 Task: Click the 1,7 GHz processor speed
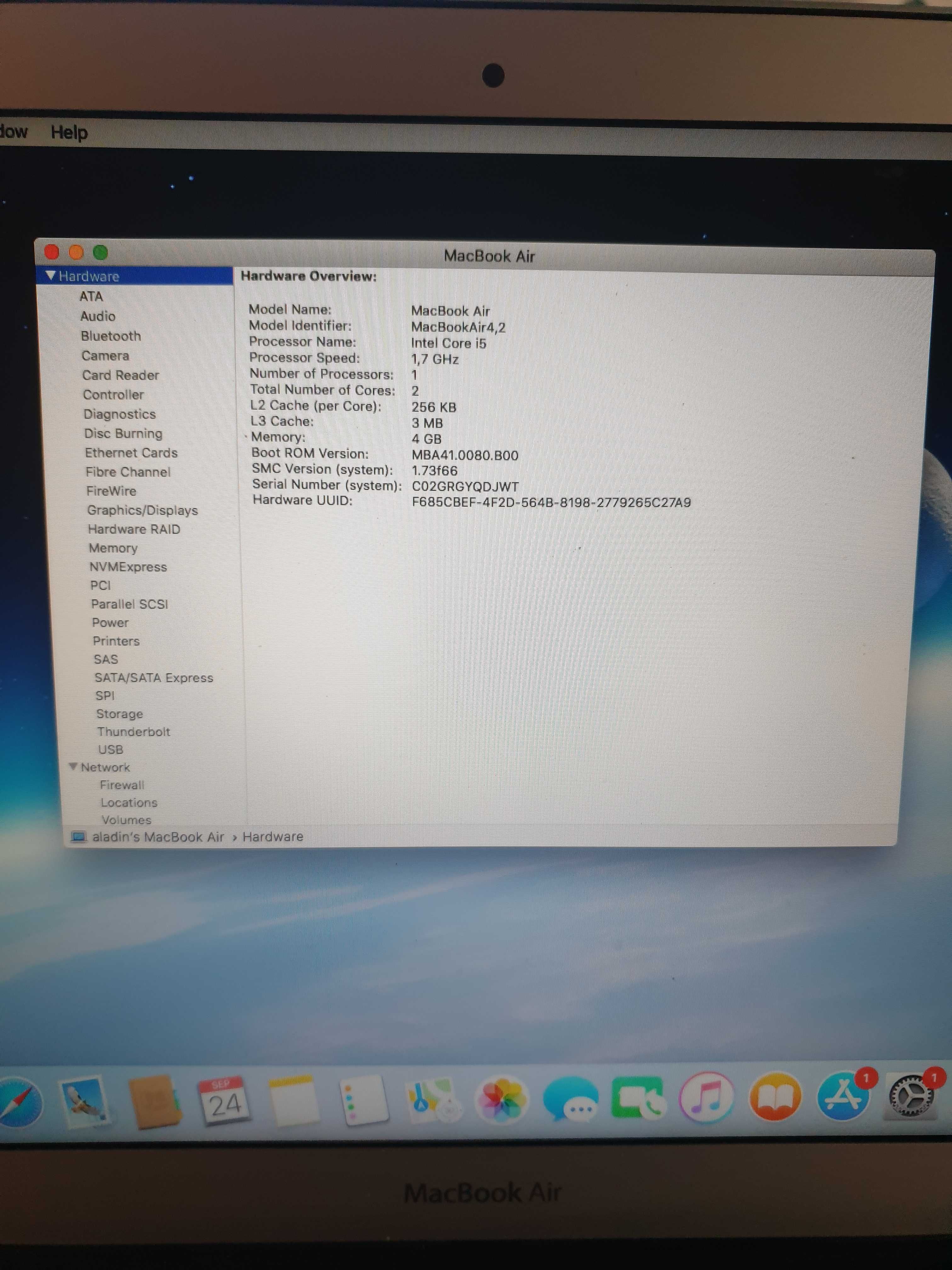click(x=435, y=359)
